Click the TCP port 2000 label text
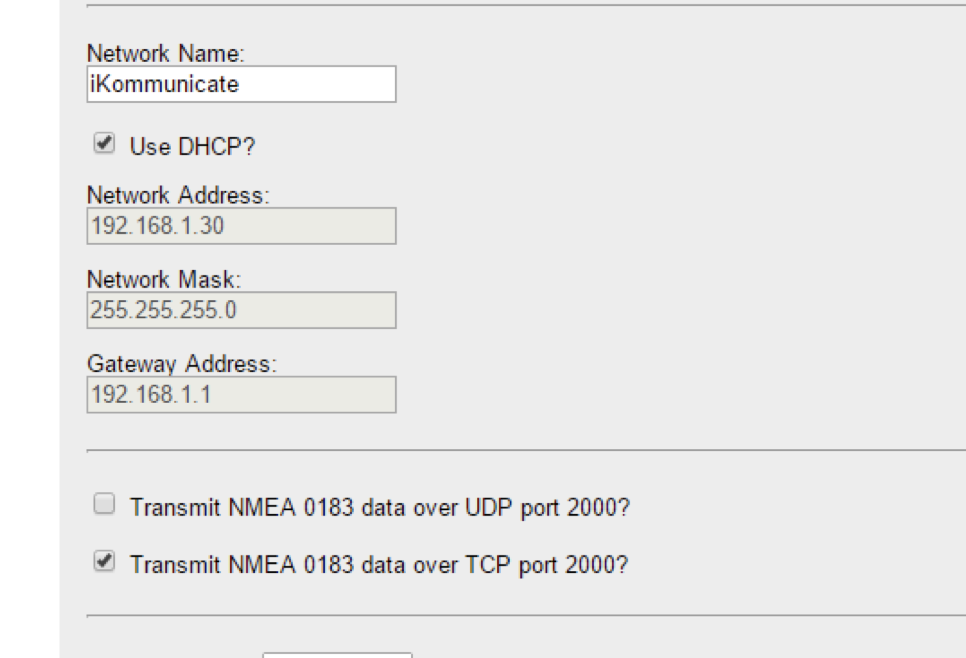The image size is (966, 658). 379,565
